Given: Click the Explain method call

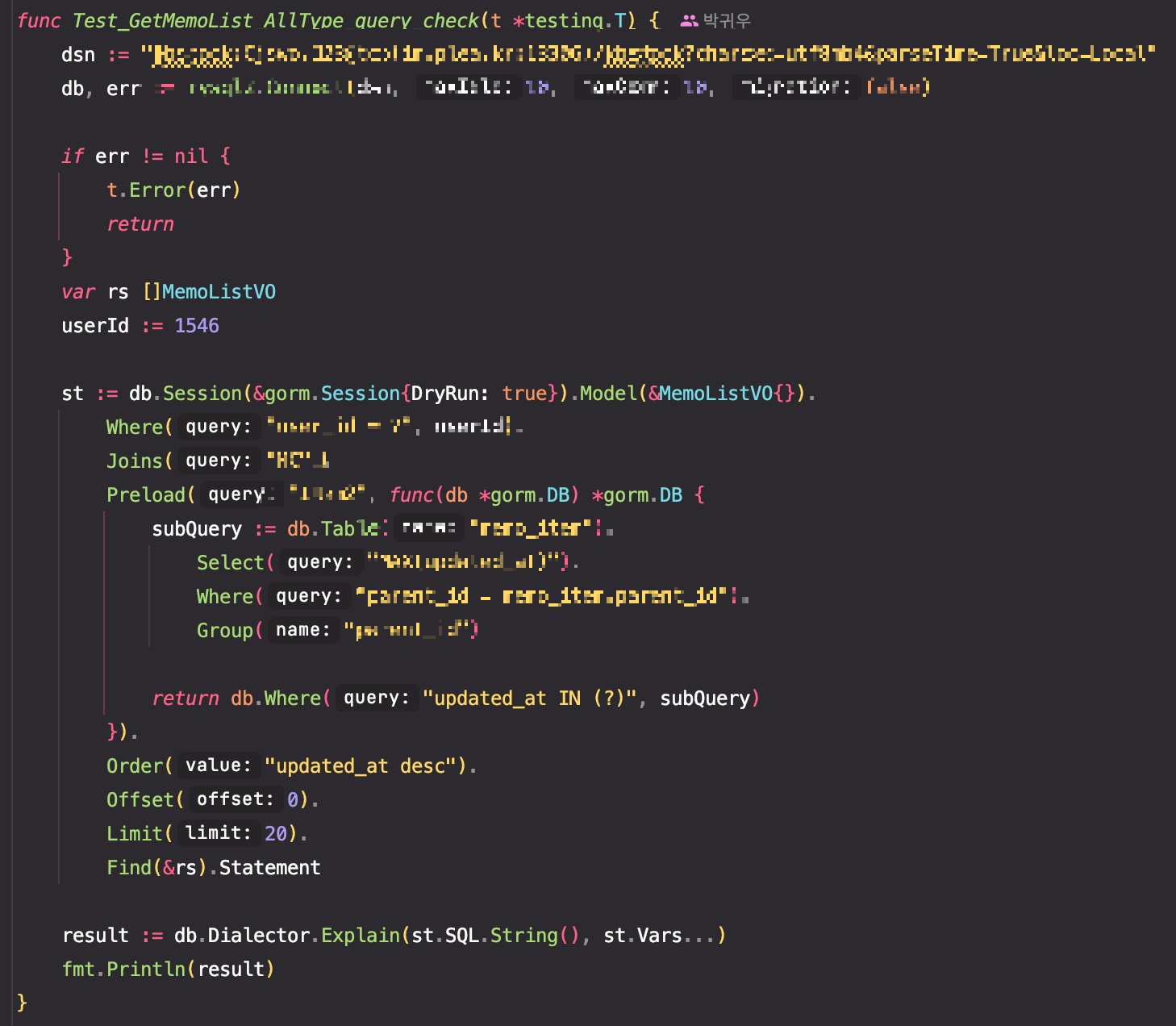Looking at the screenshot, I should coord(361,936).
